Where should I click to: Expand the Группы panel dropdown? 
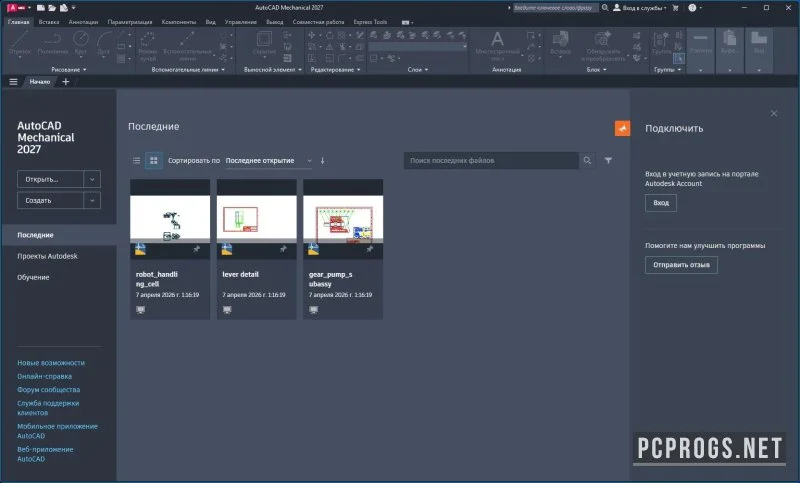[680, 69]
